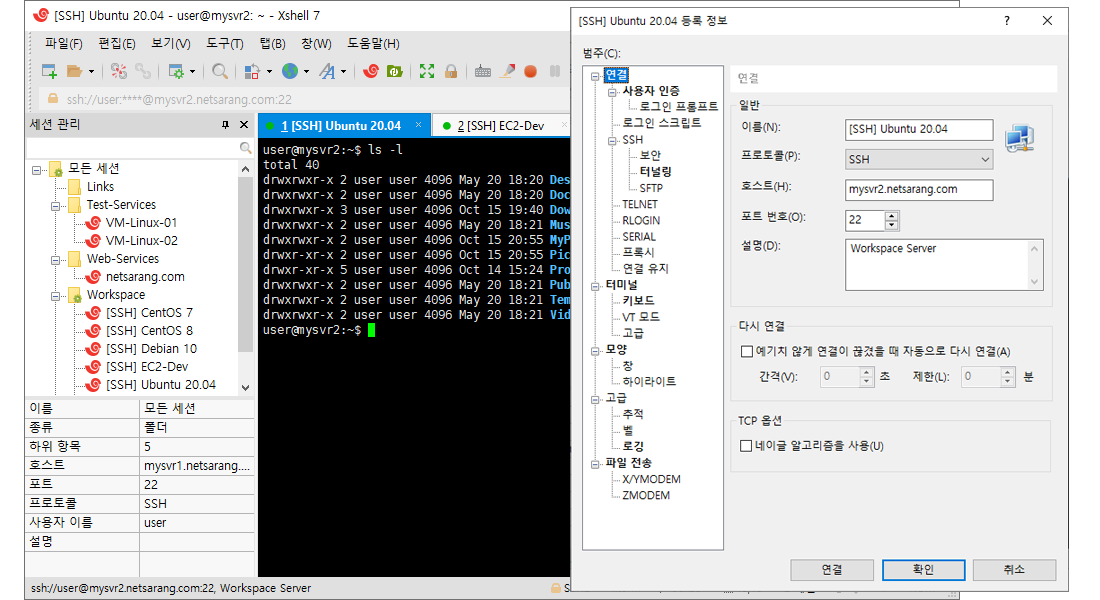Open dropdown arrow beside Properties gear icon

click(192, 72)
